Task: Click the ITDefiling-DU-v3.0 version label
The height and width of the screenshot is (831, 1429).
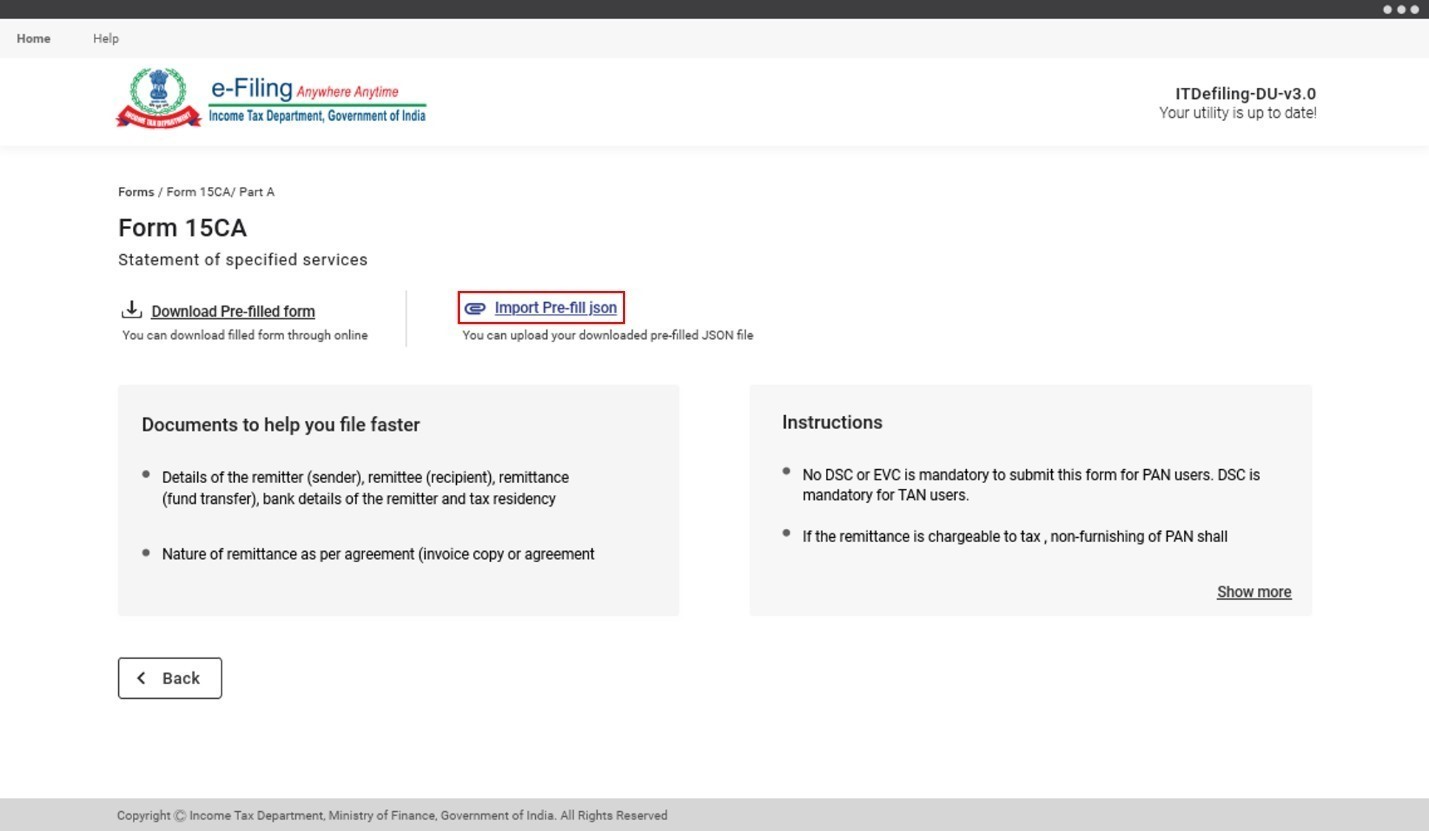Action: coord(1245,94)
